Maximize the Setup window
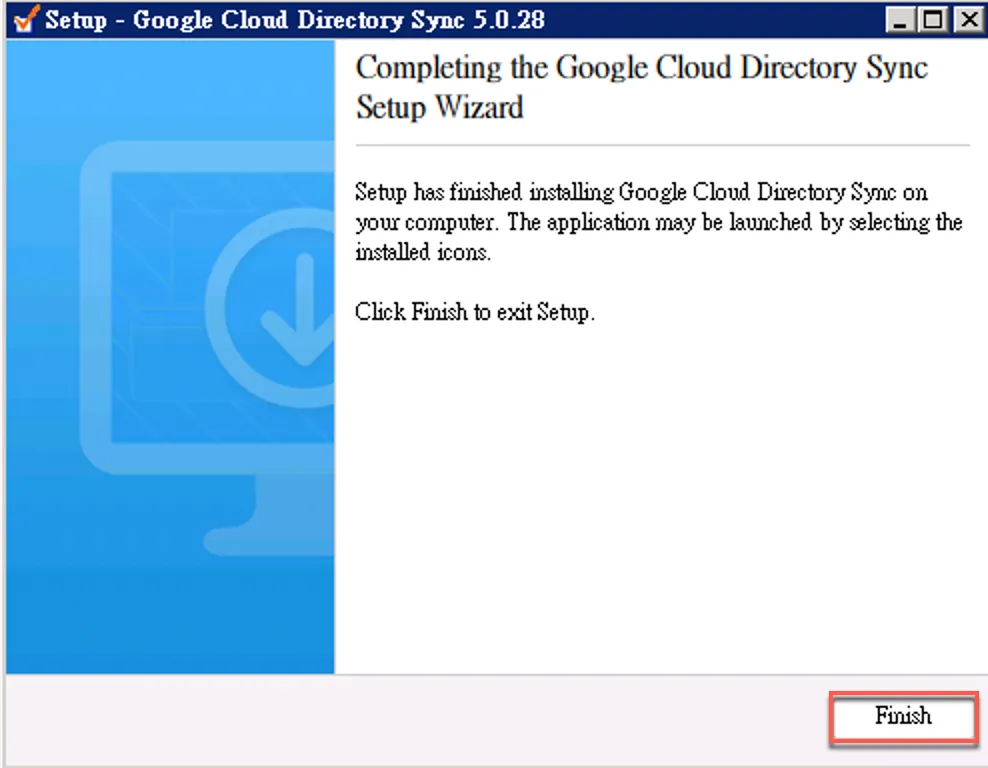This screenshot has width=988, height=768. point(932,20)
